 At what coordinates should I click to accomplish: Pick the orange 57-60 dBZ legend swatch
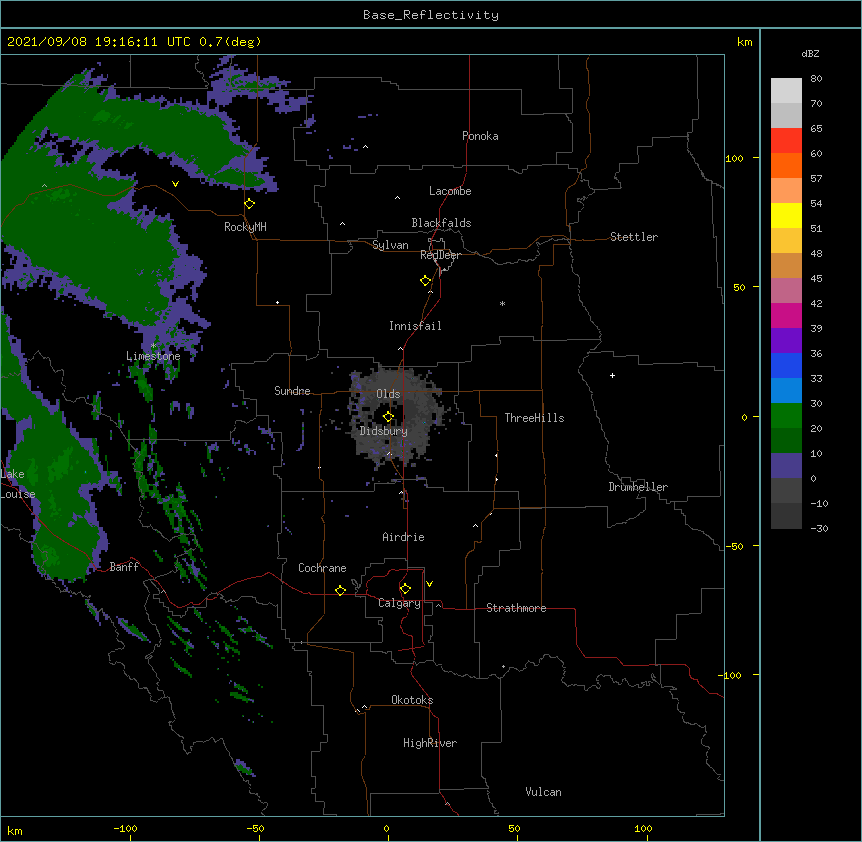786,166
